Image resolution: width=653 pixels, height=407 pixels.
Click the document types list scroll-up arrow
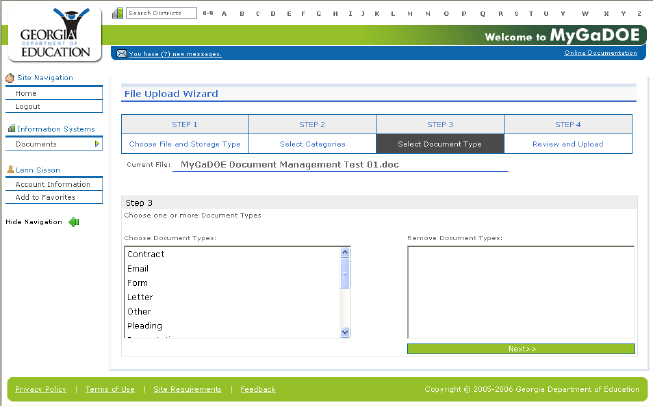pos(345,252)
